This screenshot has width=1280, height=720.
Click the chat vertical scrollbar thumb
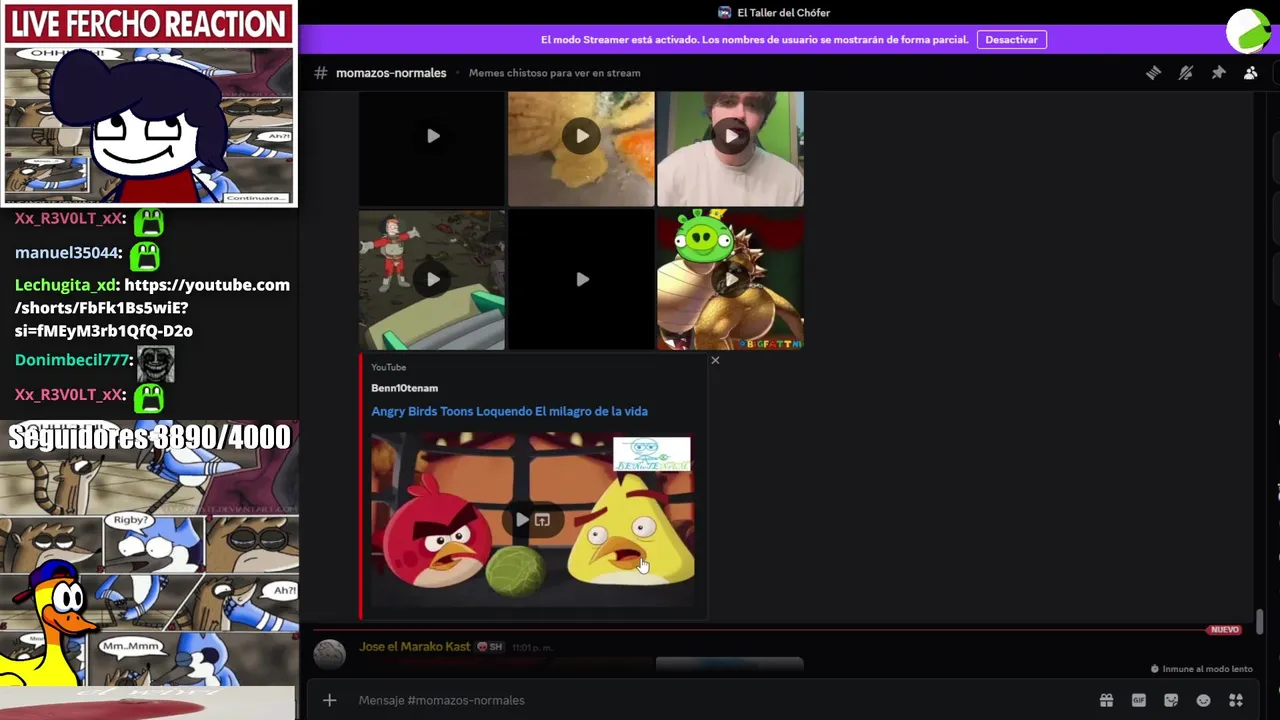coord(1260,621)
